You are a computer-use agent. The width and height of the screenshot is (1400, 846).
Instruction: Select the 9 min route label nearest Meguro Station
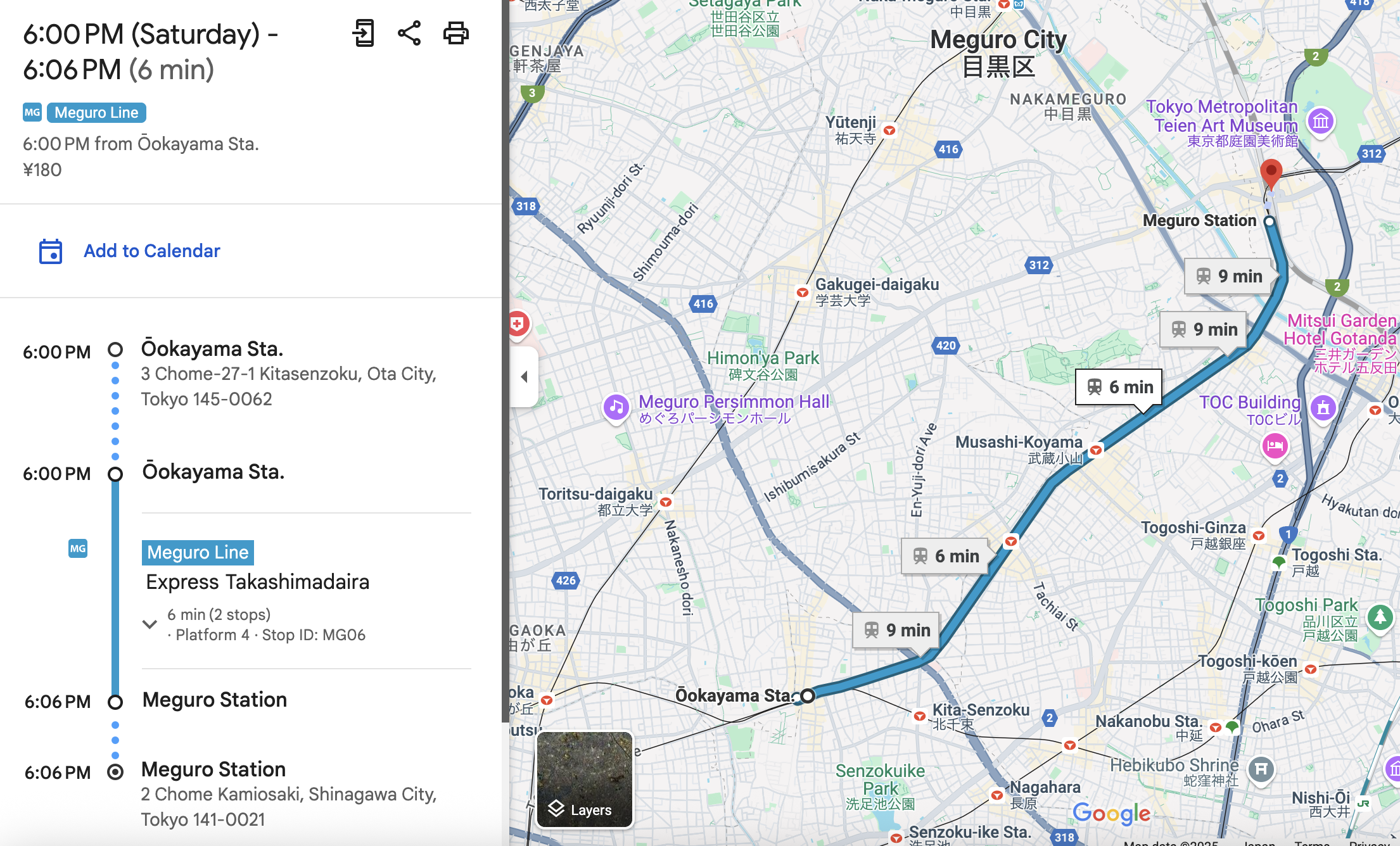pyautogui.click(x=1228, y=276)
